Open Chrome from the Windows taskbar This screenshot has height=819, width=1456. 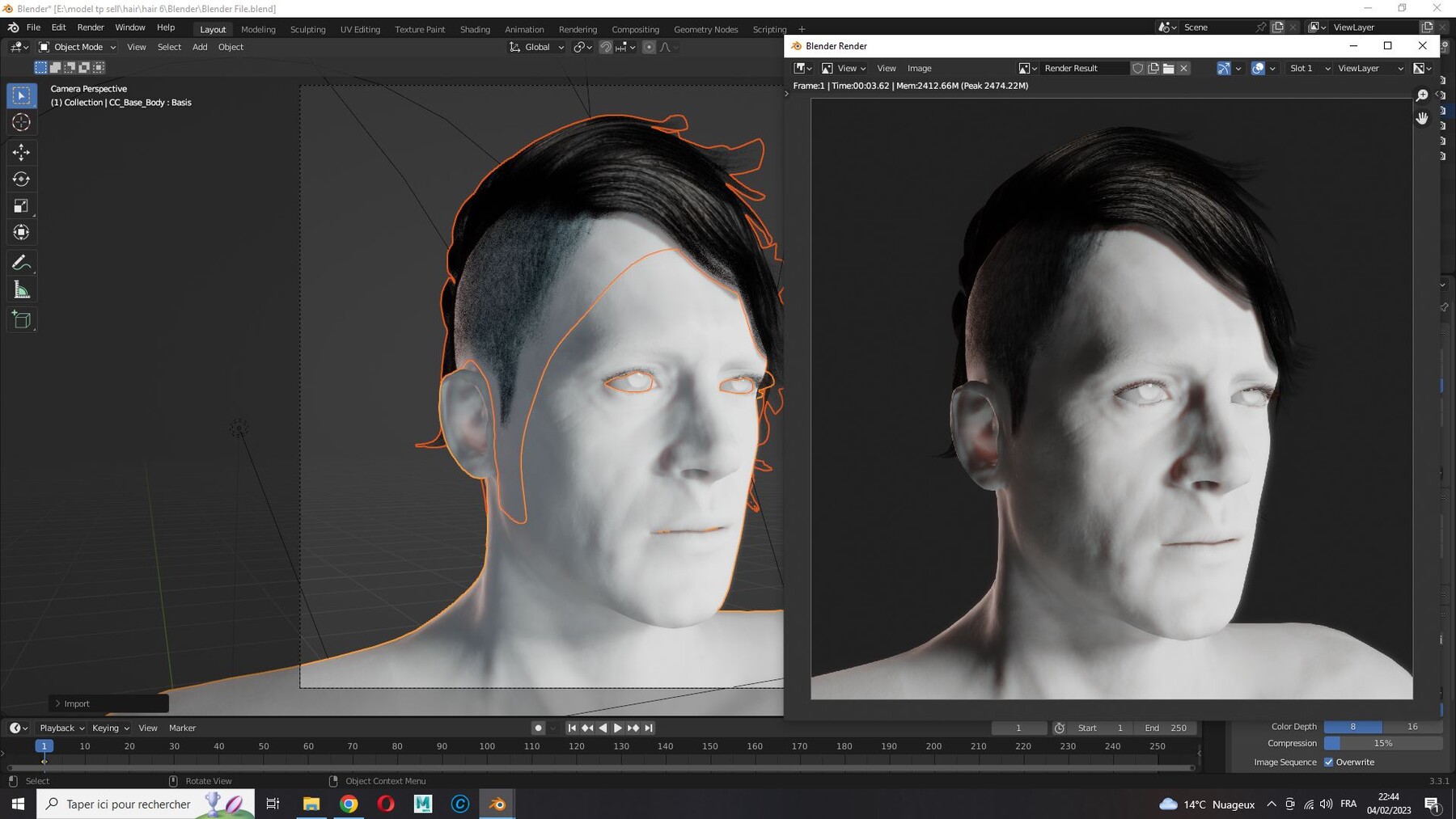(349, 804)
